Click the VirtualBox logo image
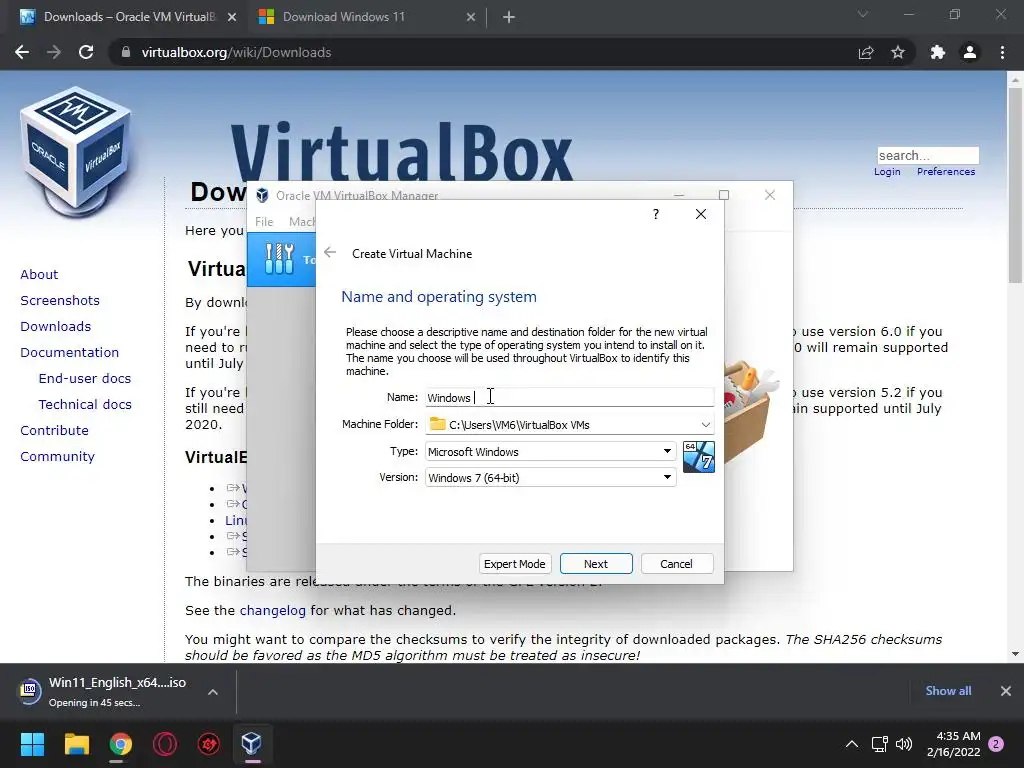Viewport: 1024px width, 768px height. [76, 150]
